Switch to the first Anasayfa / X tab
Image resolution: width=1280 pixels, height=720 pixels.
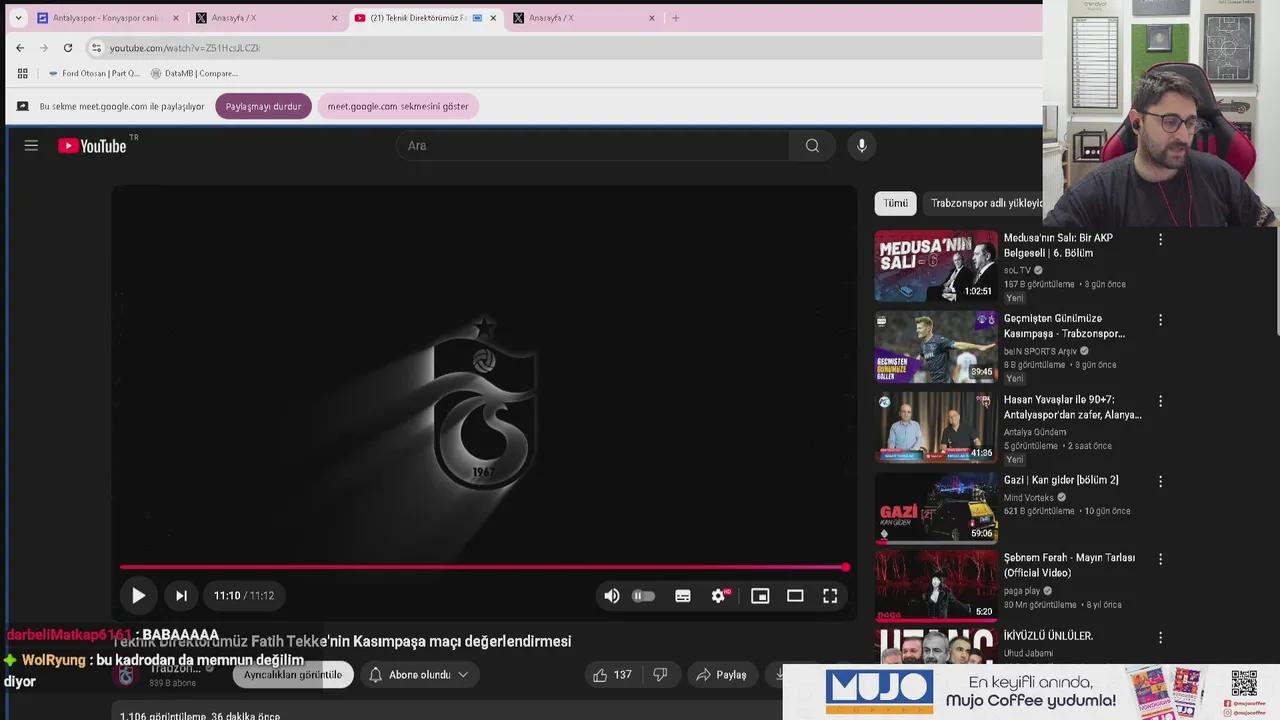point(267,18)
